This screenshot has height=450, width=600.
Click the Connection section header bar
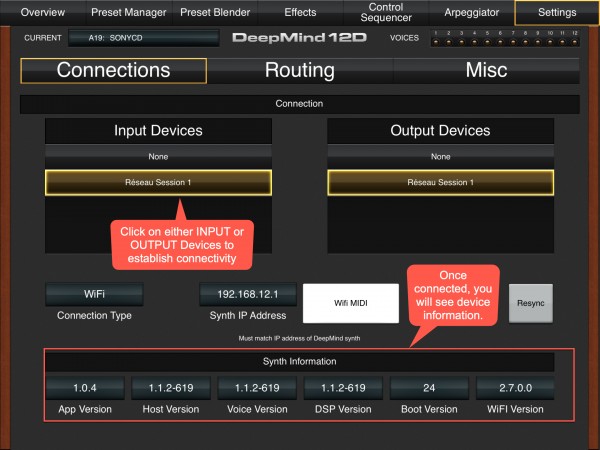[300, 104]
